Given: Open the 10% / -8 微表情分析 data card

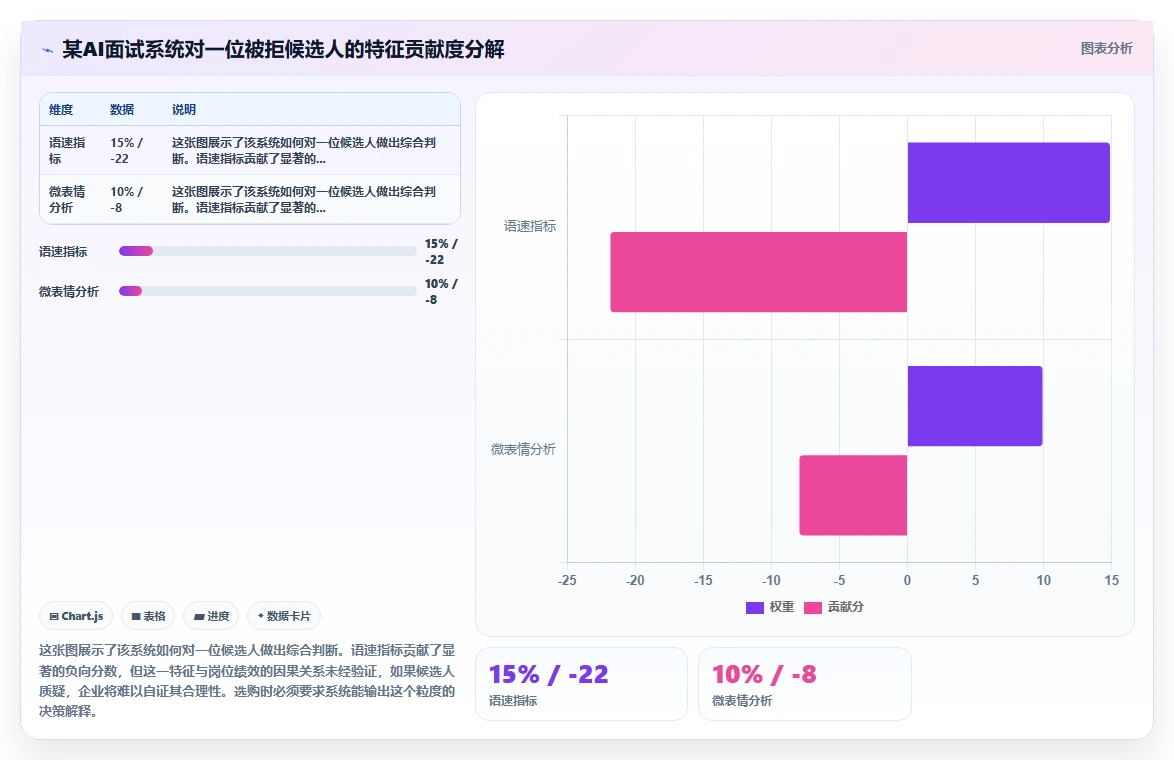Looking at the screenshot, I should (x=805, y=684).
